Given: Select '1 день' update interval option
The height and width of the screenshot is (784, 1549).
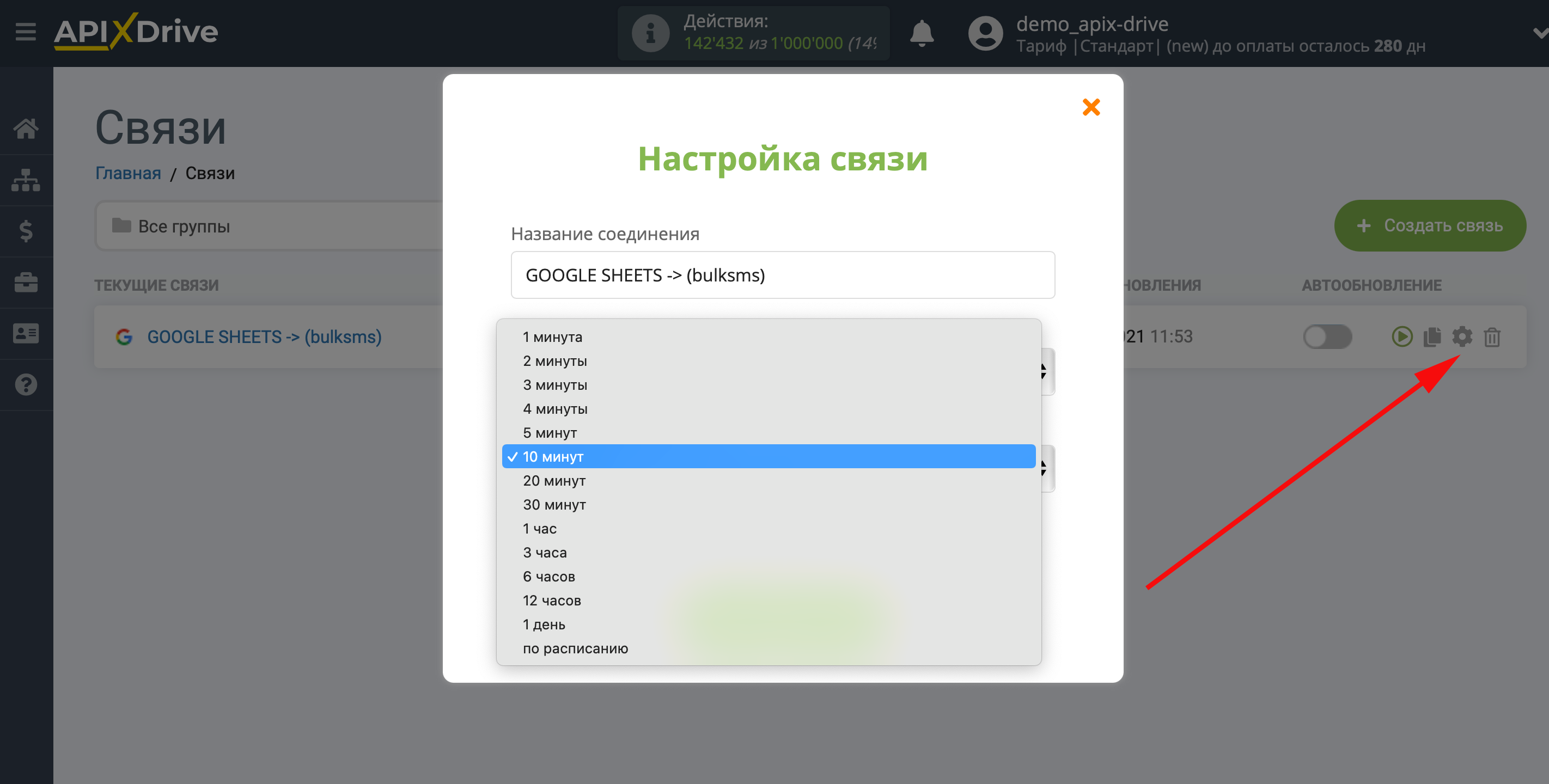Looking at the screenshot, I should click(x=545, y=624).
